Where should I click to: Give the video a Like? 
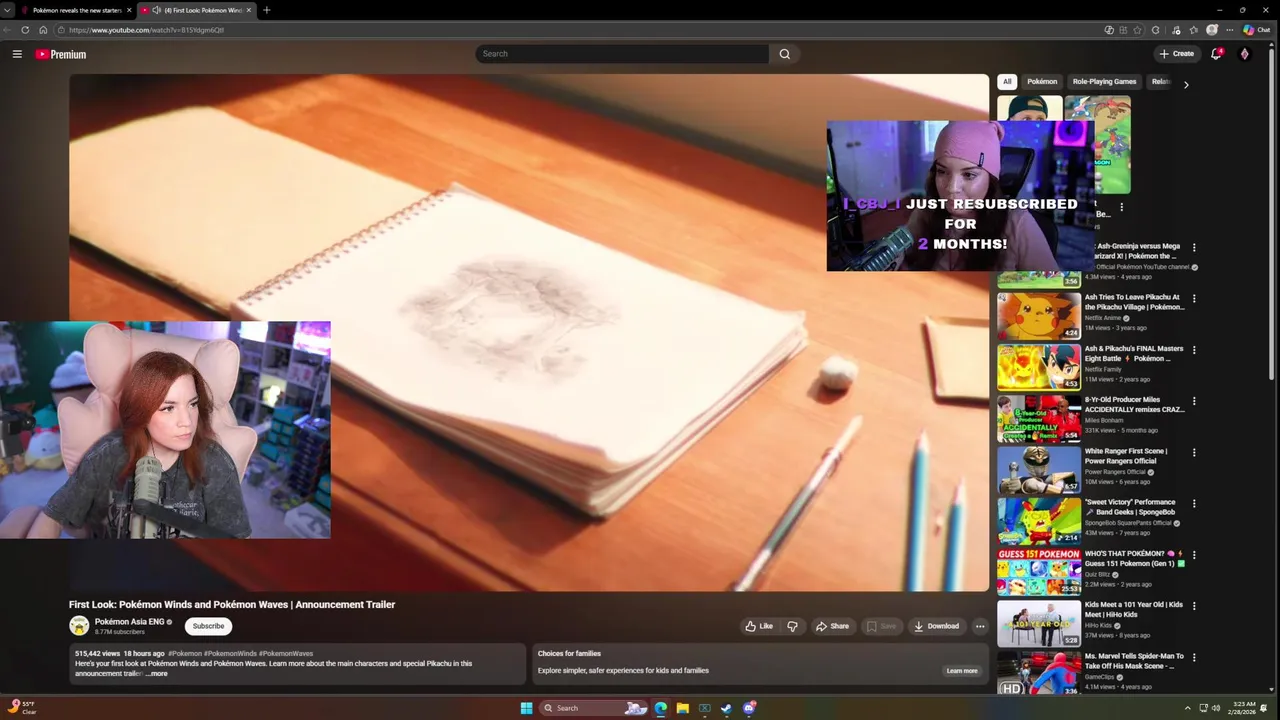click(759, 626)
